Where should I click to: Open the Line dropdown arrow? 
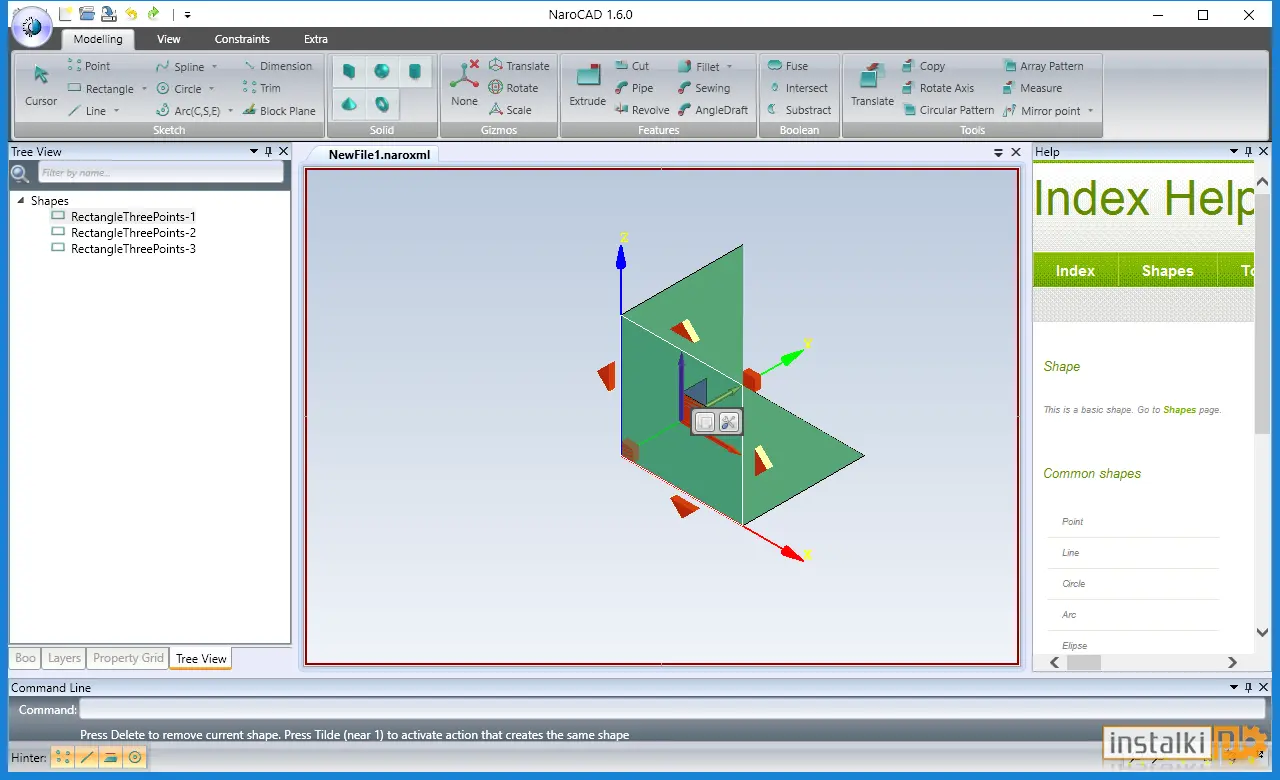tap(116, 111)
